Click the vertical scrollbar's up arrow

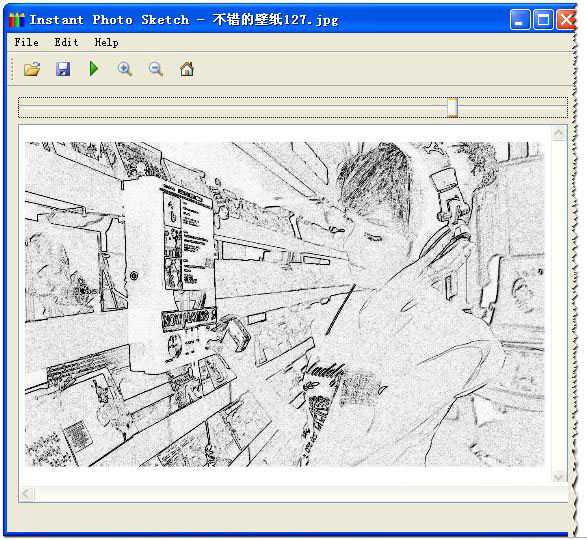pos(559,133)
